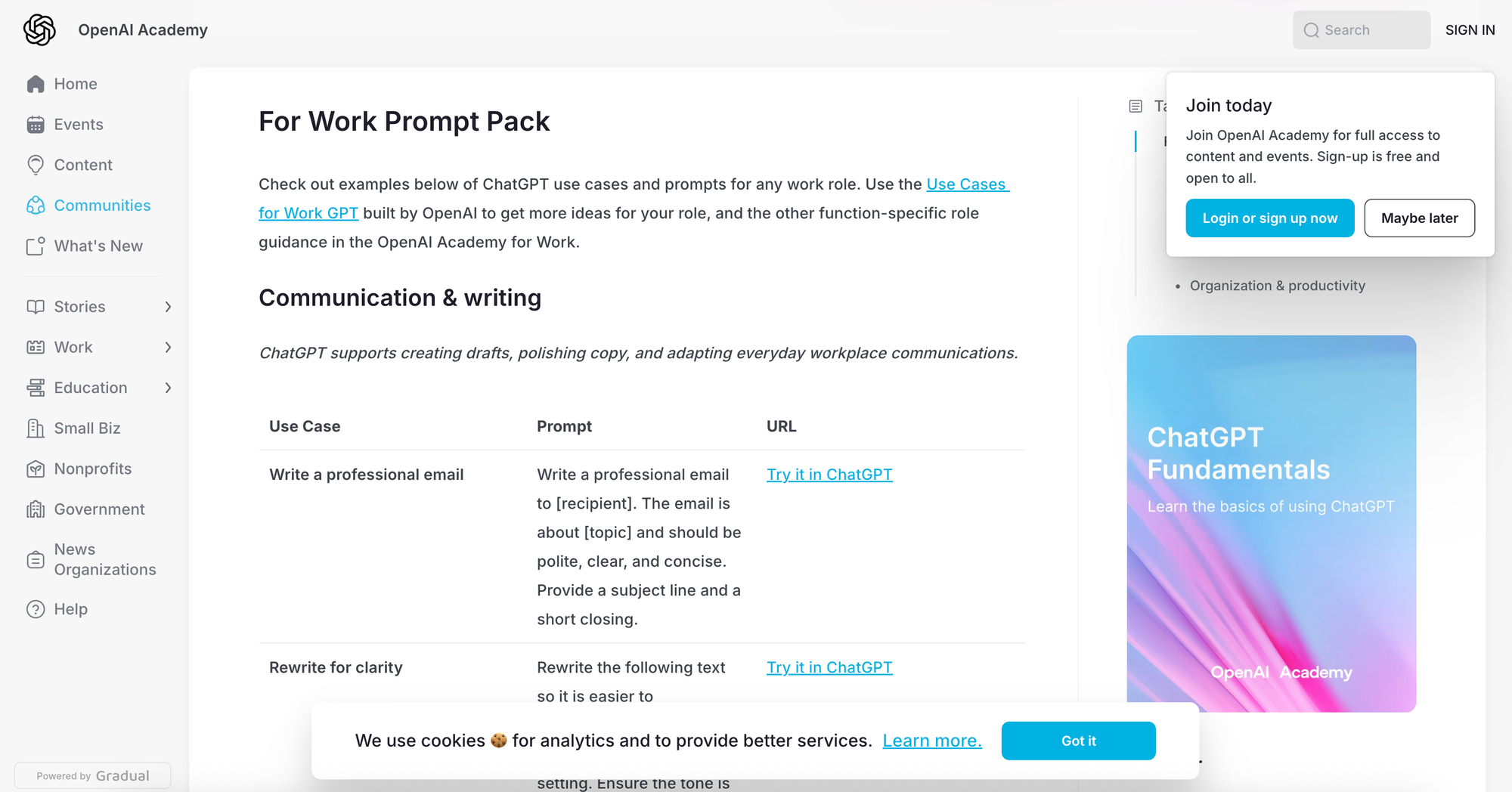Image resolution: width=1512 pixels, height=792 pixels.
Task: Click the Government building icon
Action: click(x=36, y=509)
